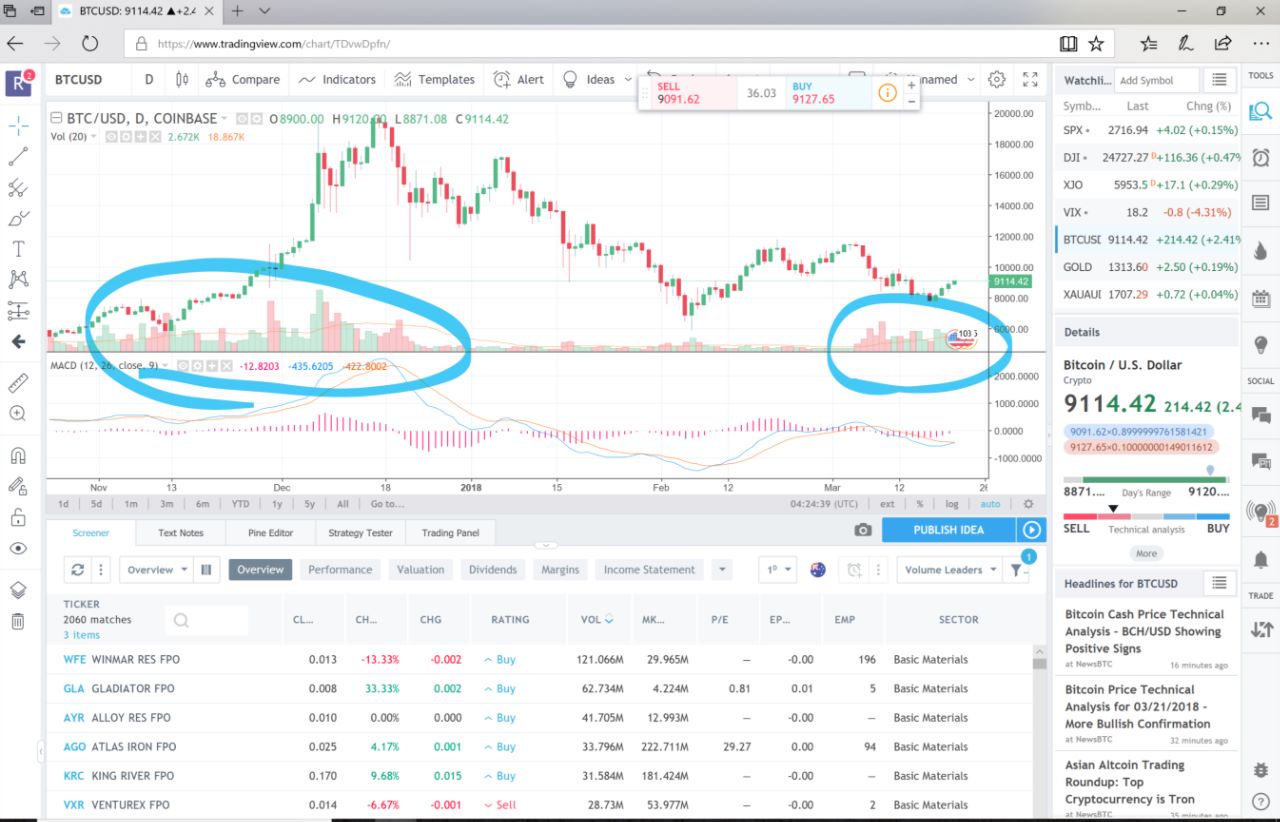Select the Text annotation tool
Viewport: 1280px width, 822px height.
18,249
